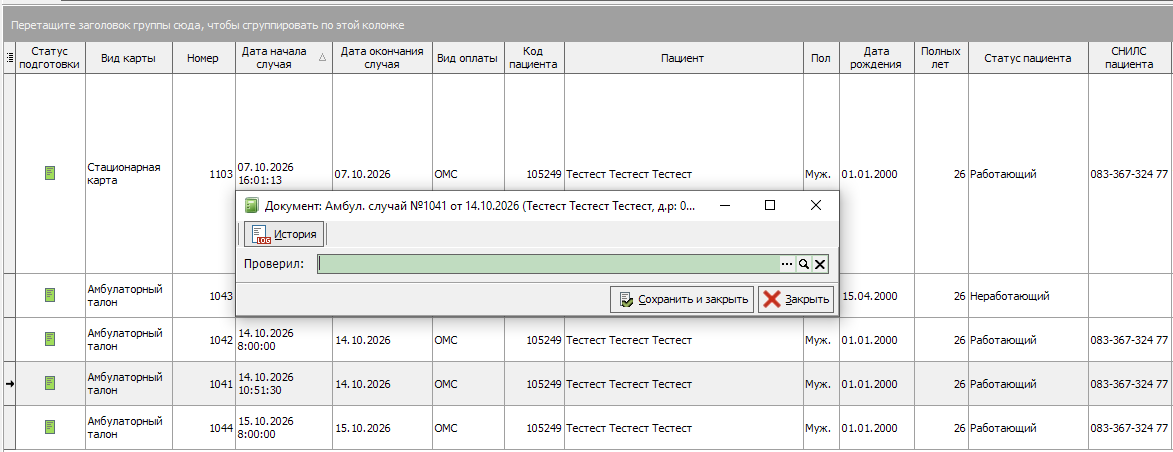Image resolution: width=1173 pixels, height=452 pixels.
Task: Click the status icon of row 1043
Action: click(x=49, y=296)
